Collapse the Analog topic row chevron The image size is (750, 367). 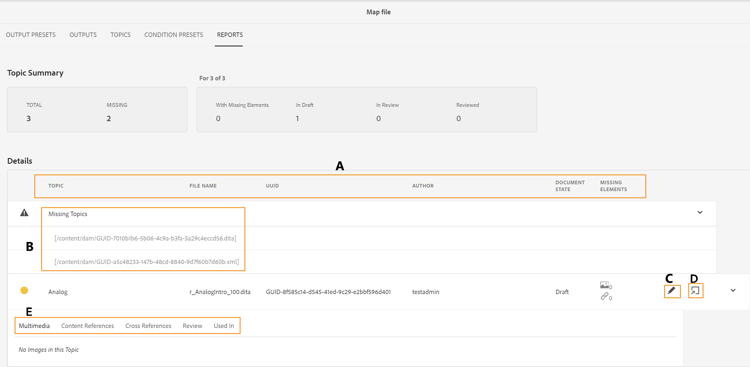[x=733, y=290]
